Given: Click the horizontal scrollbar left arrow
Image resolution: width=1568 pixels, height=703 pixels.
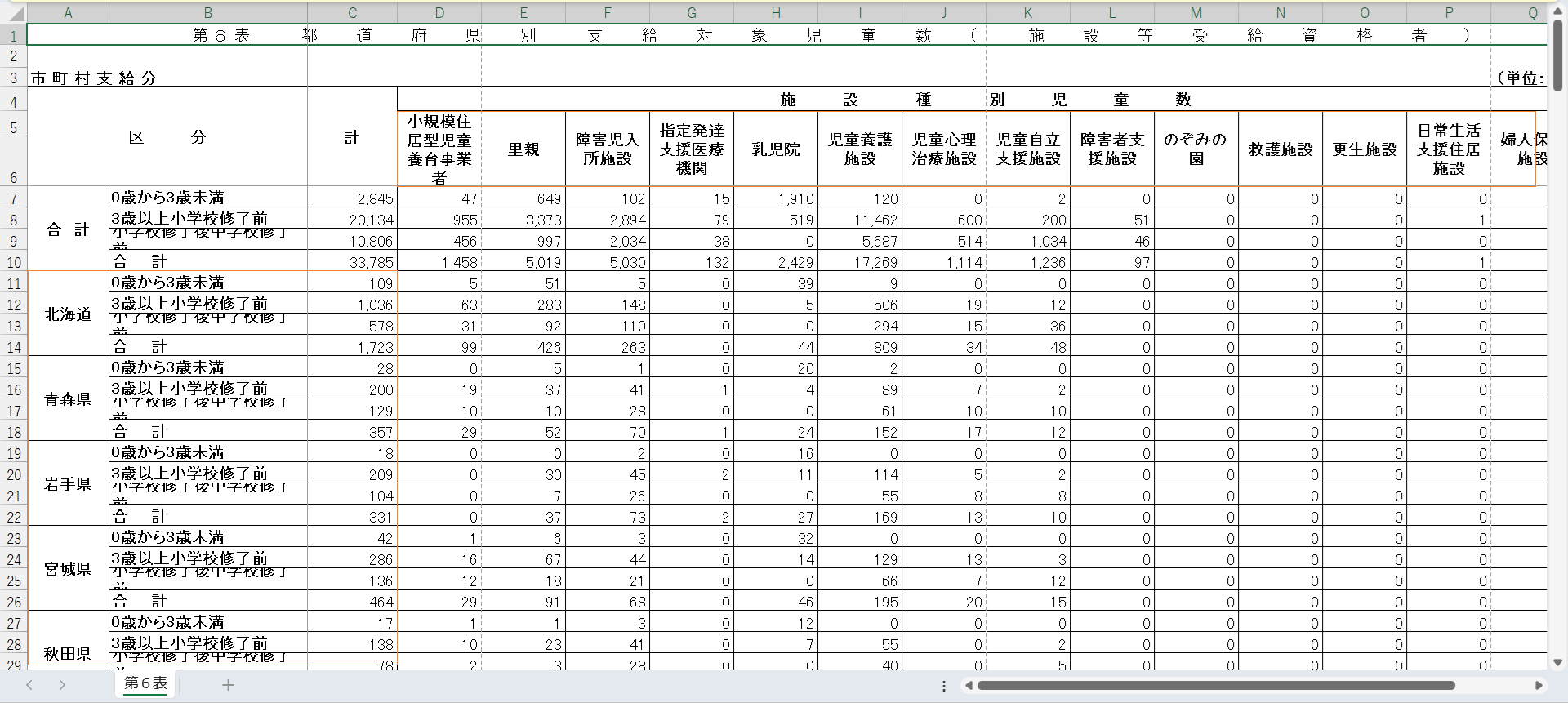Looking at the screenshot, I should (969, 686).
